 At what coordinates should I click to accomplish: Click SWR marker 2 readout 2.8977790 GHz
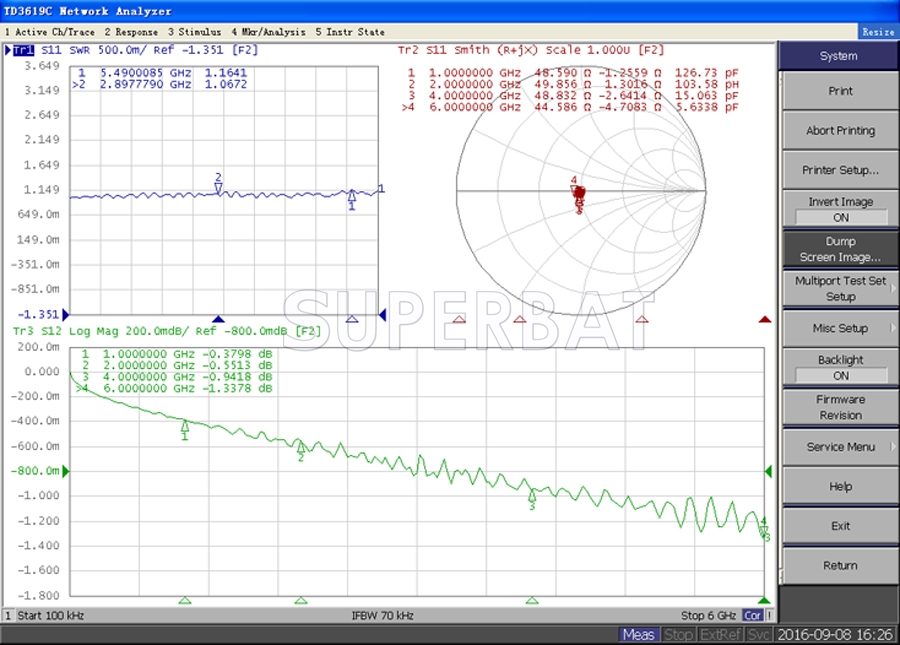click(x=146, y=84)
